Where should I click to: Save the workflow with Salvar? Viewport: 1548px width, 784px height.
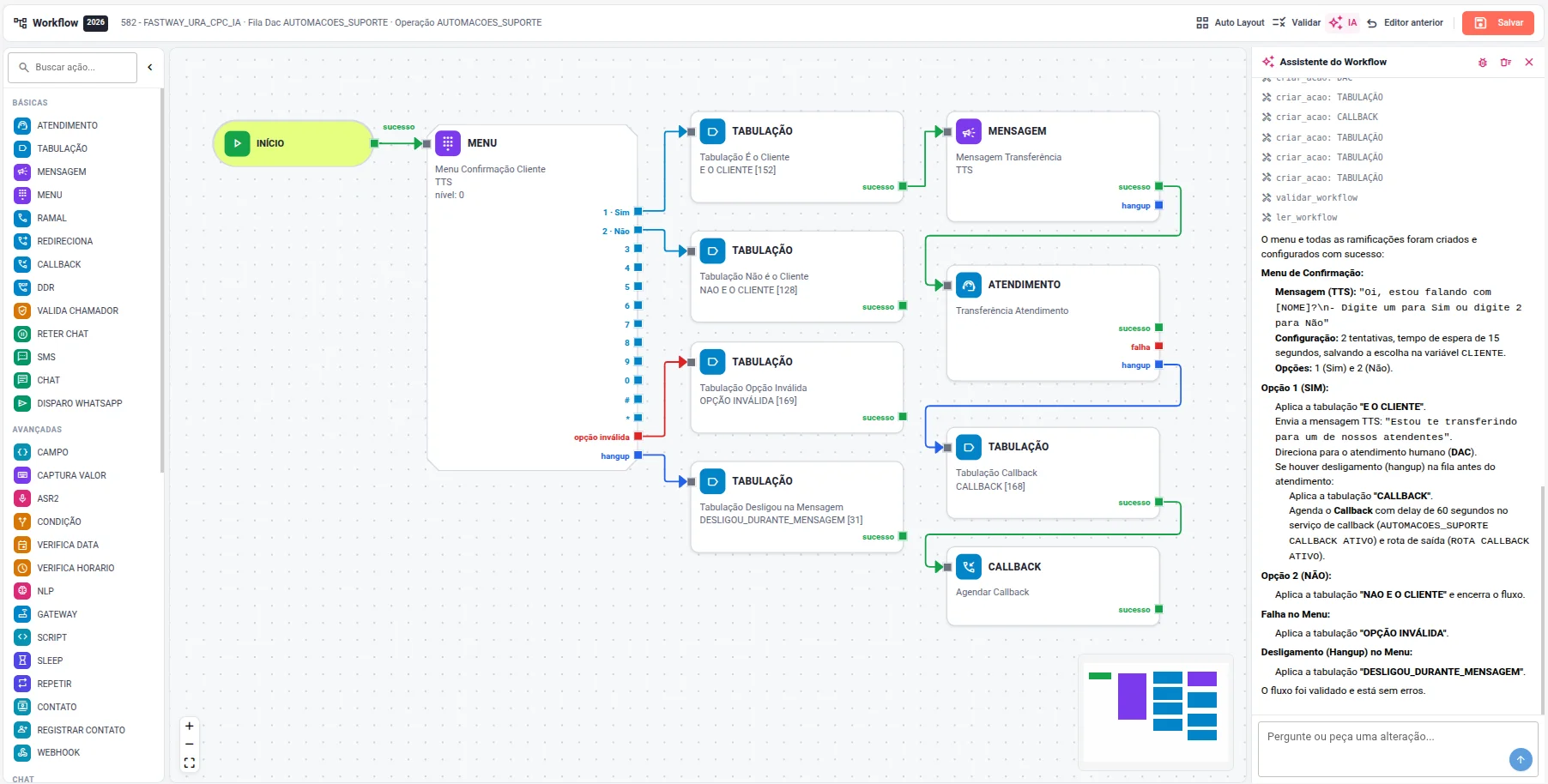click(1498, 22)
